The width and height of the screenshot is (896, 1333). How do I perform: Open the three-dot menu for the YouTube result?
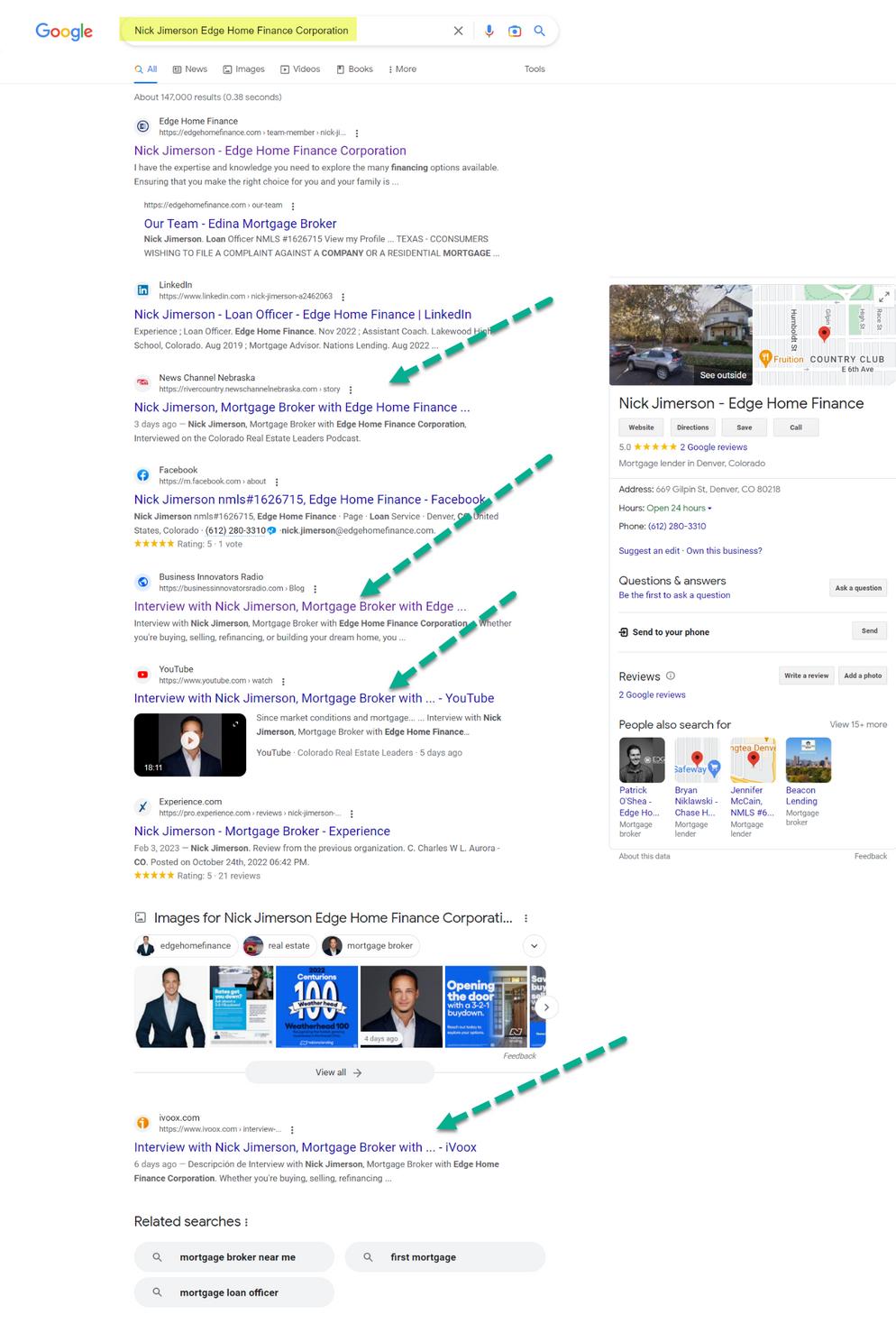click(x=283, y=681)
